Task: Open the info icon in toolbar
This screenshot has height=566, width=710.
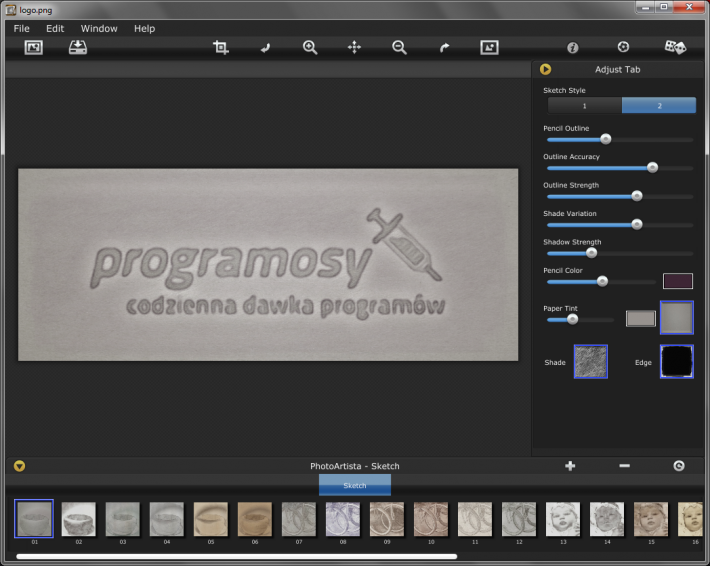Action: point(572,48)
